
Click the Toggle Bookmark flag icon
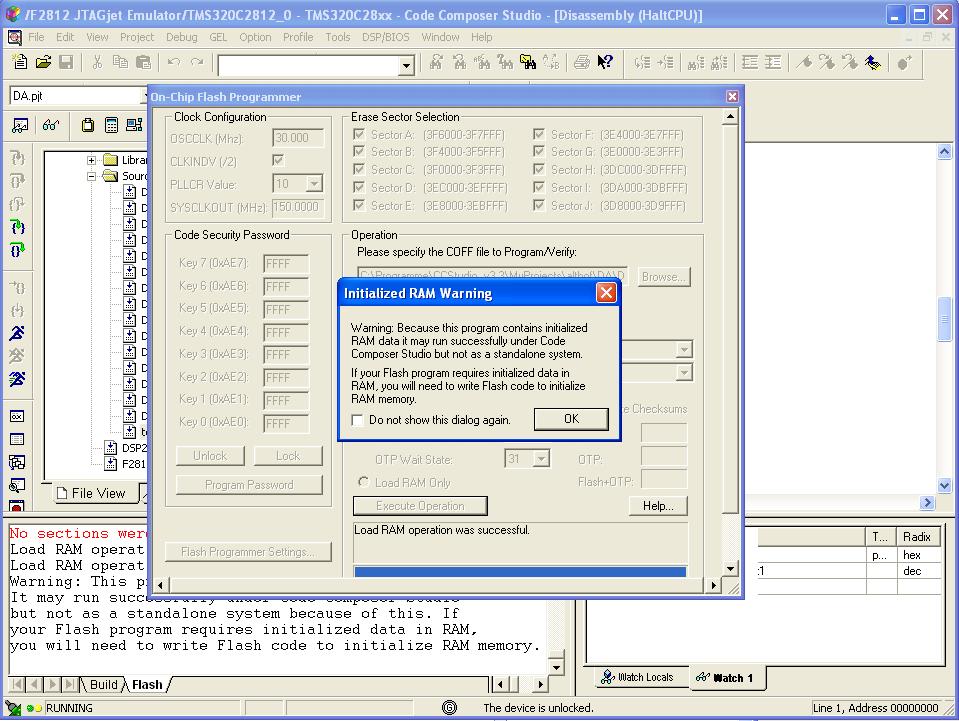[x=804, y=62]
